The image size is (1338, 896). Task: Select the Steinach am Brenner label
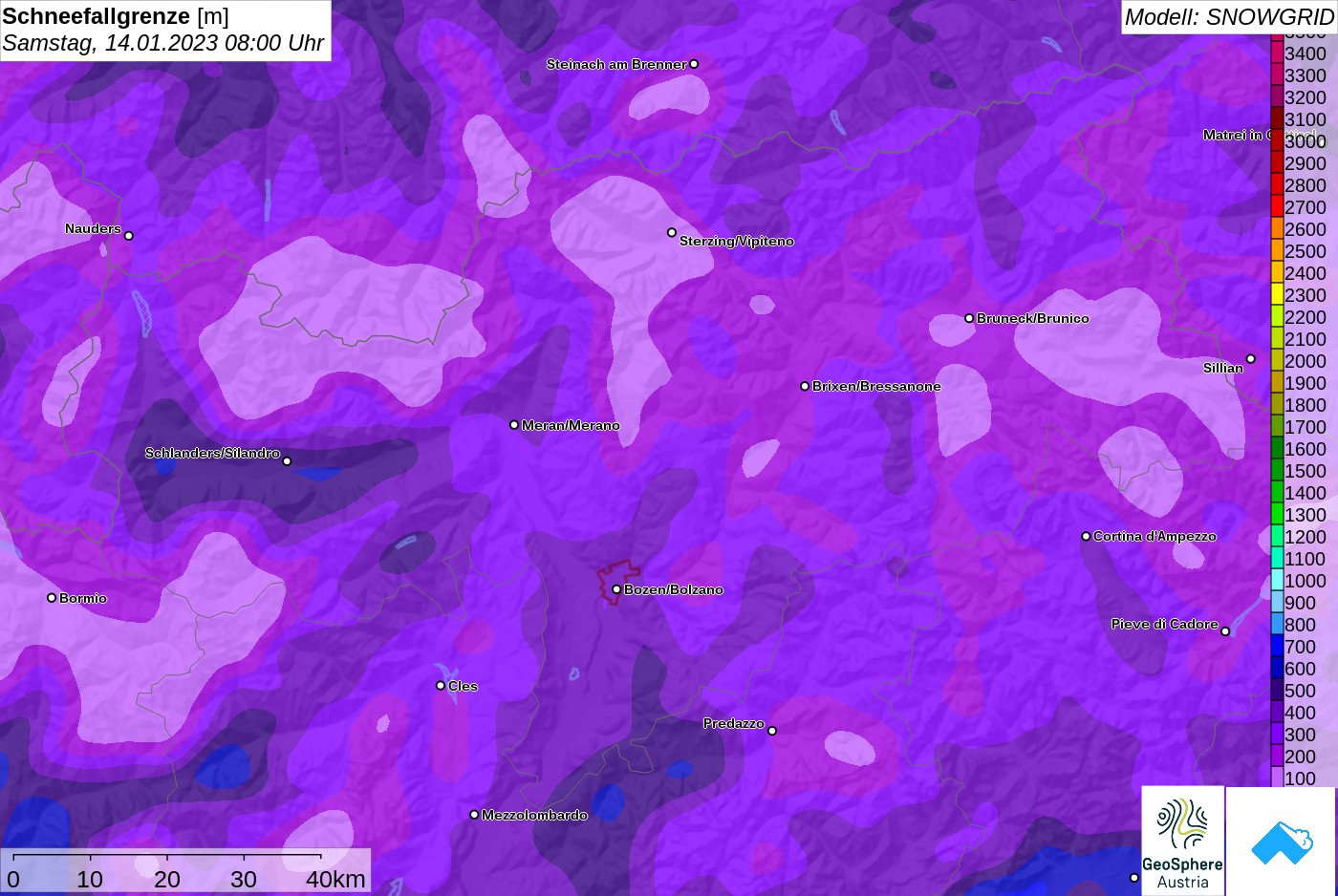616,64
